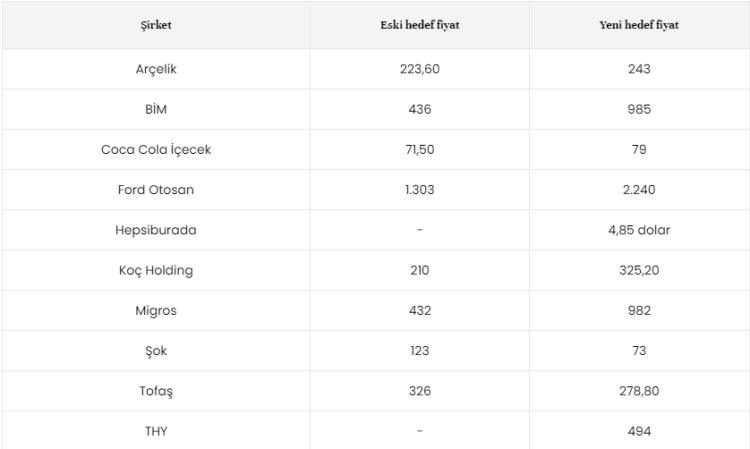Select THY's new target price 494

(639, 431)
